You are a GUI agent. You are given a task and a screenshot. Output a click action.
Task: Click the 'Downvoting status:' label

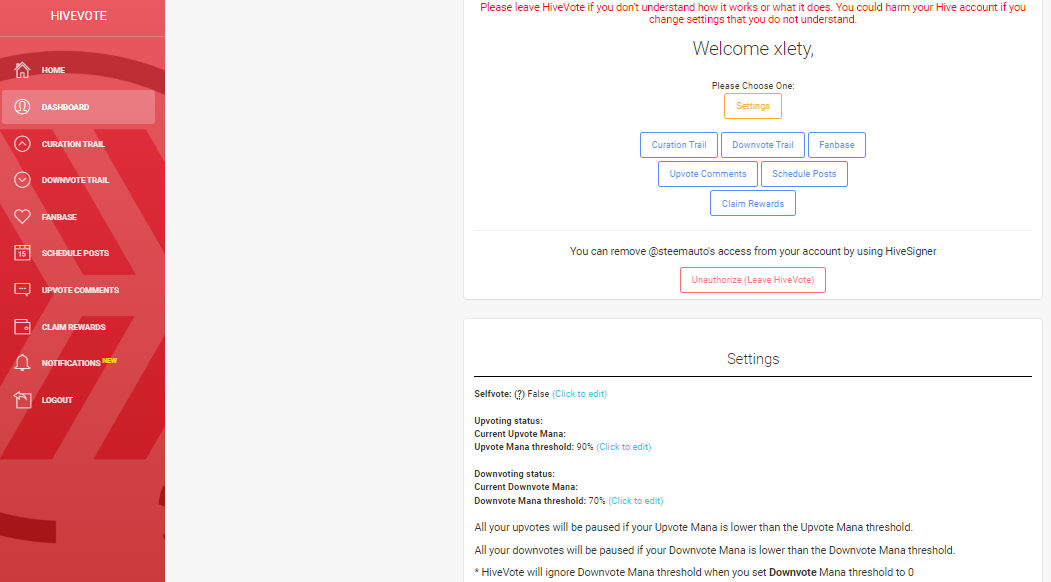514,474
